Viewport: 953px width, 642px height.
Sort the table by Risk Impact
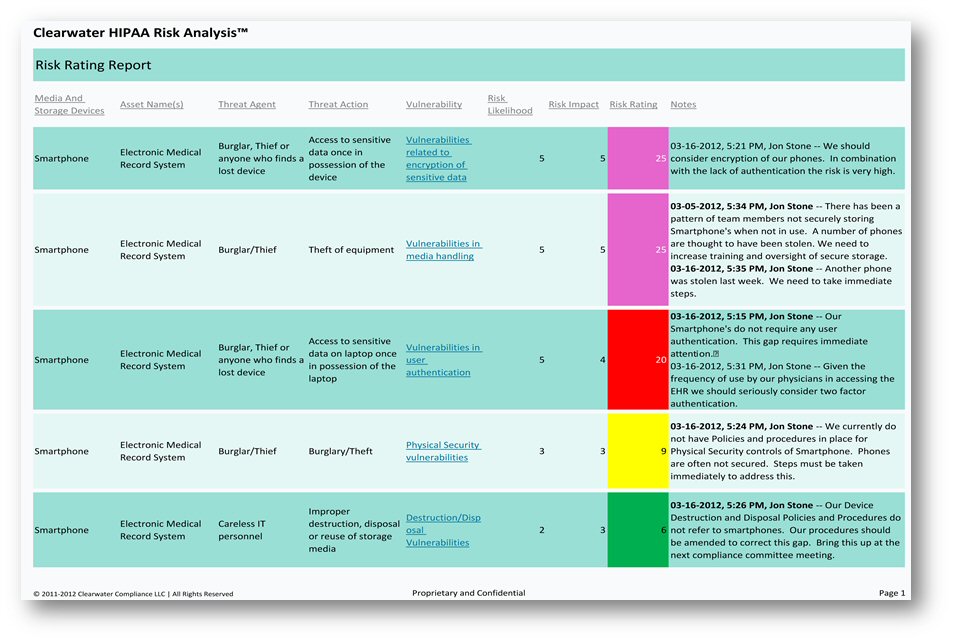pyautogui.click(x=573, y=103)
